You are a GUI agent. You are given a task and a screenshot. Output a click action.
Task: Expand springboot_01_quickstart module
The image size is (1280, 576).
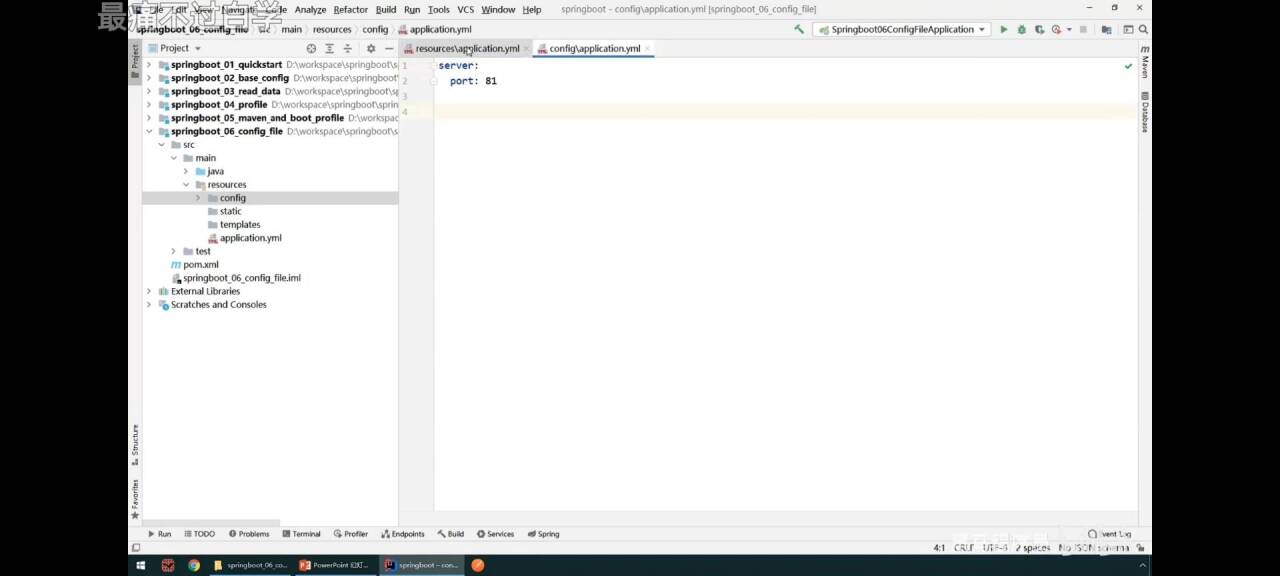[149, 65]
